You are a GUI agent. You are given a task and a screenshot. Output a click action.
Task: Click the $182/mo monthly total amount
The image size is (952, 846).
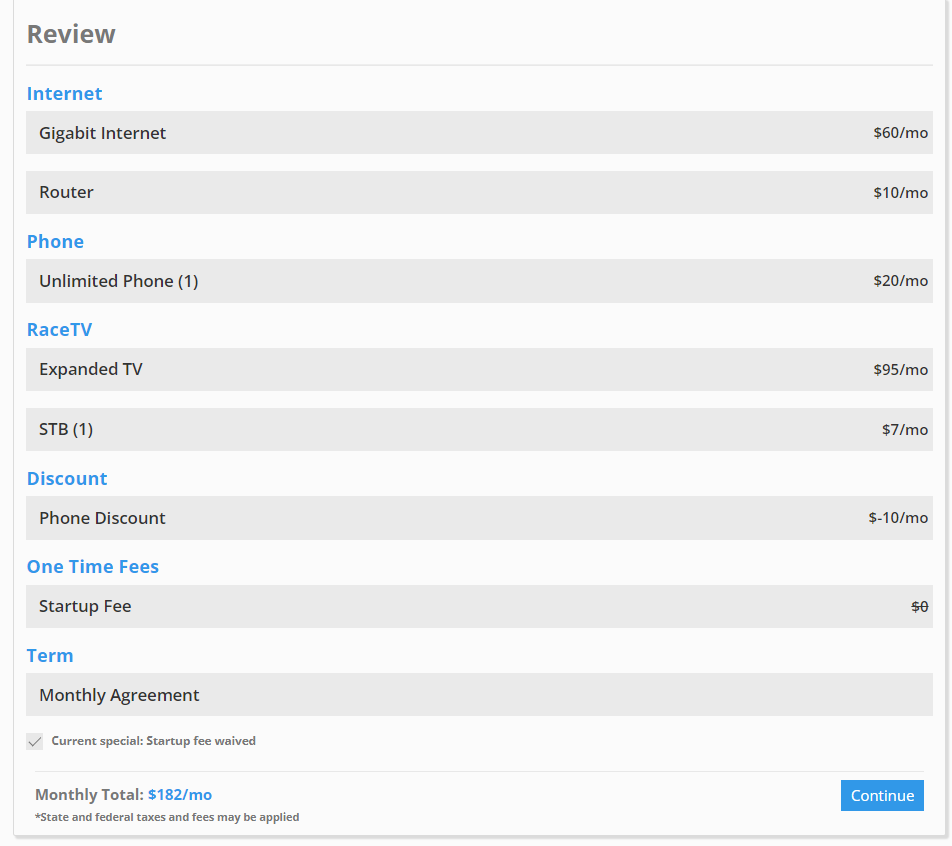pyautogui.click(x=180, y=795)
